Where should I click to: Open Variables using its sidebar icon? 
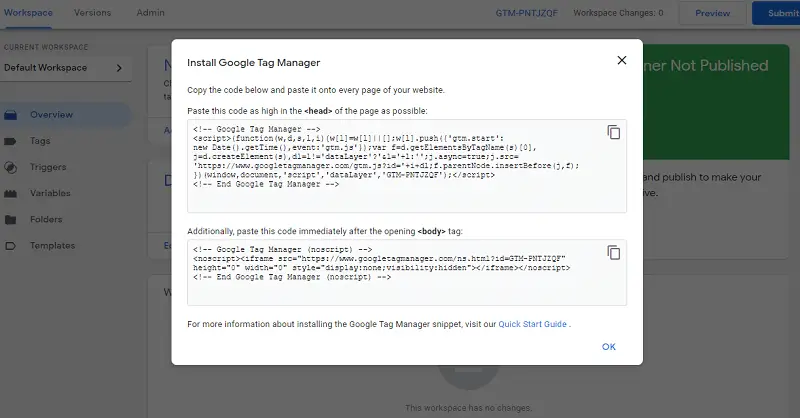pos(11,193)
